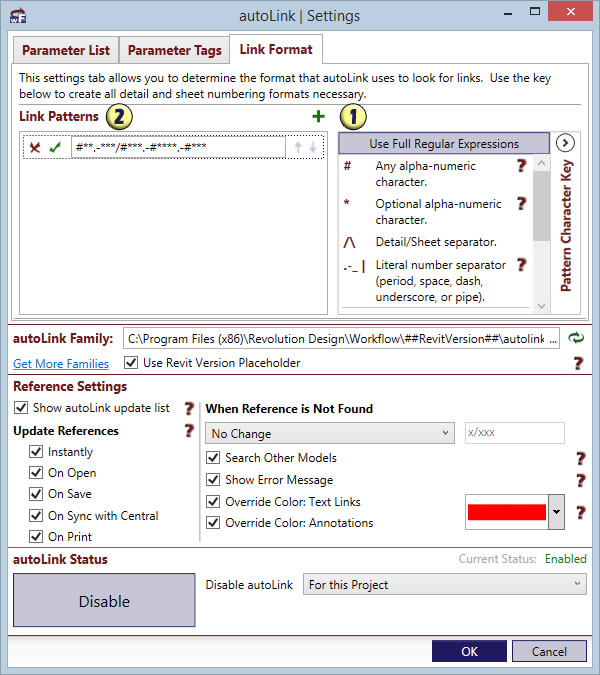This screenshot has width=600, height=675.
Task: Click the autoLink Family path field
Action: pos(341,338)
